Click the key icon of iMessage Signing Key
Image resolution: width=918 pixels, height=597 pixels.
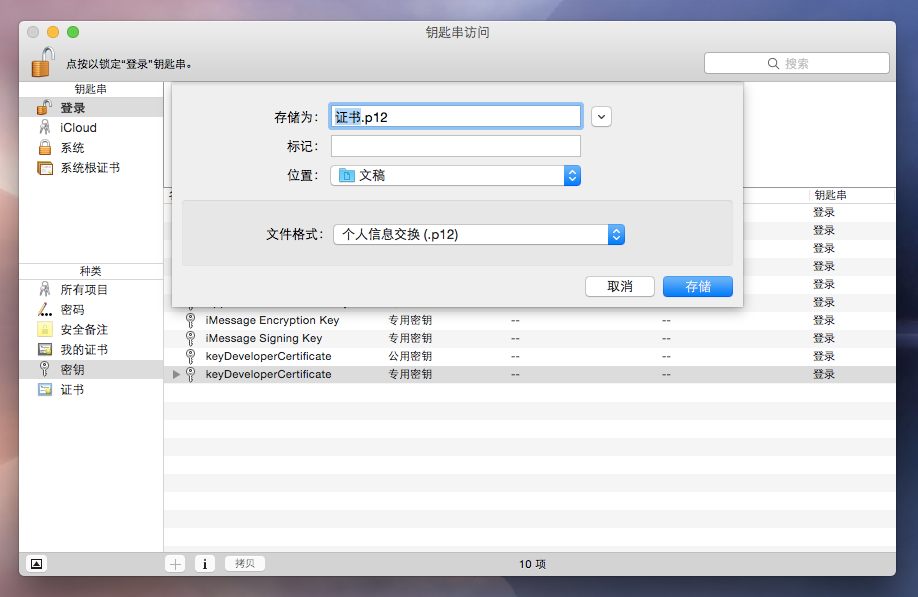[190, 338]
